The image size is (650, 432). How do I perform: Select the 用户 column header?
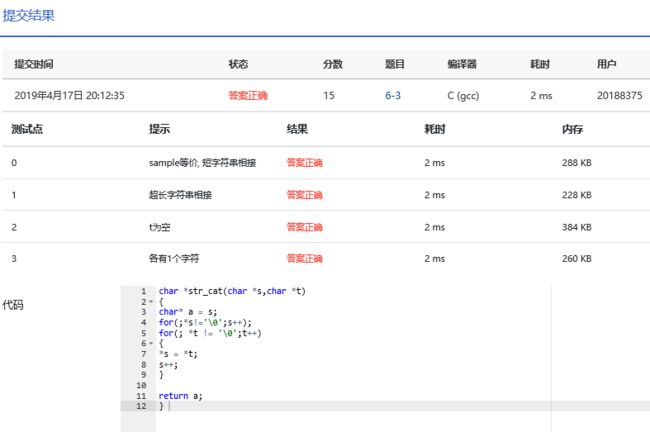[606, 64]
